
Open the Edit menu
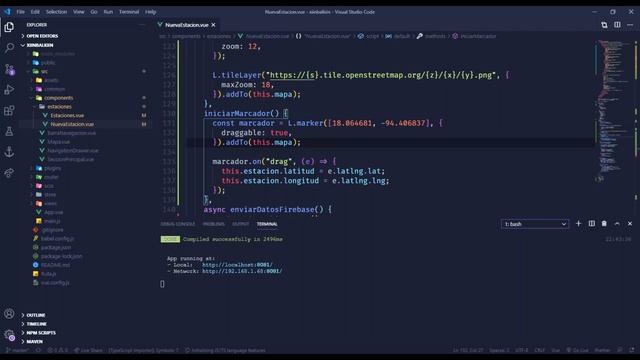click(x=35, y=12)
